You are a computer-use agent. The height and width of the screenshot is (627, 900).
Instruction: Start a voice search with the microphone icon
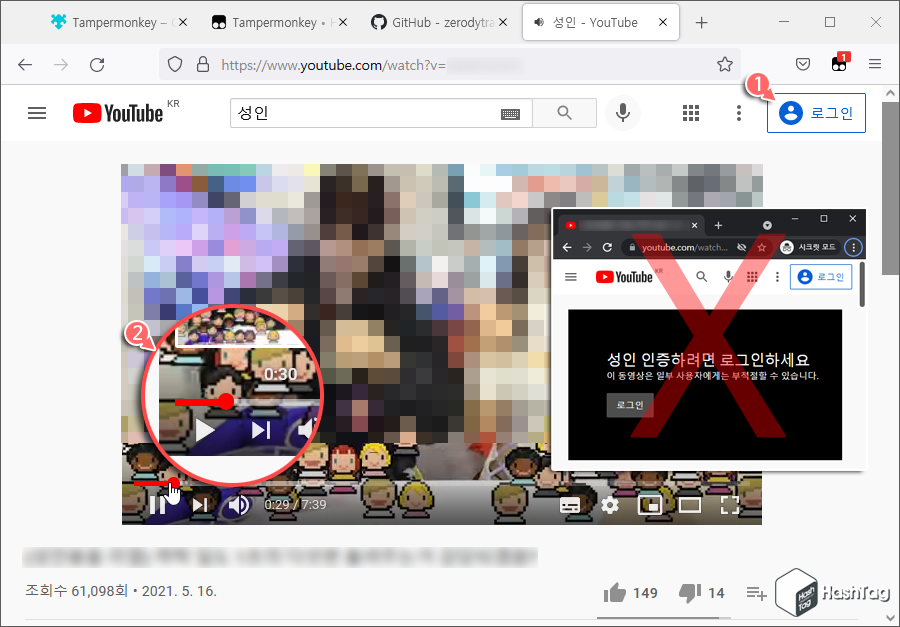point(623,113)
